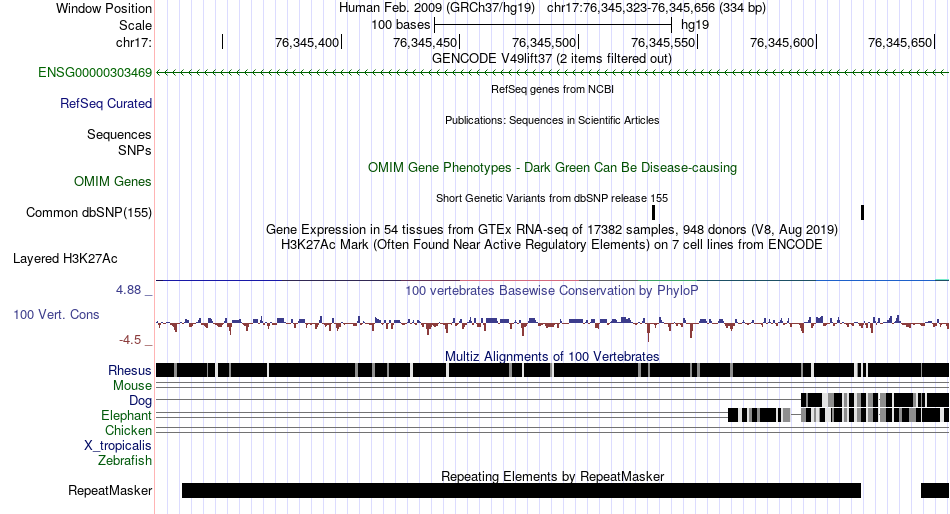Click the SNPs track label
This screenshot has width=950, height=514.
pyautogui.click(x=135, y=150)
